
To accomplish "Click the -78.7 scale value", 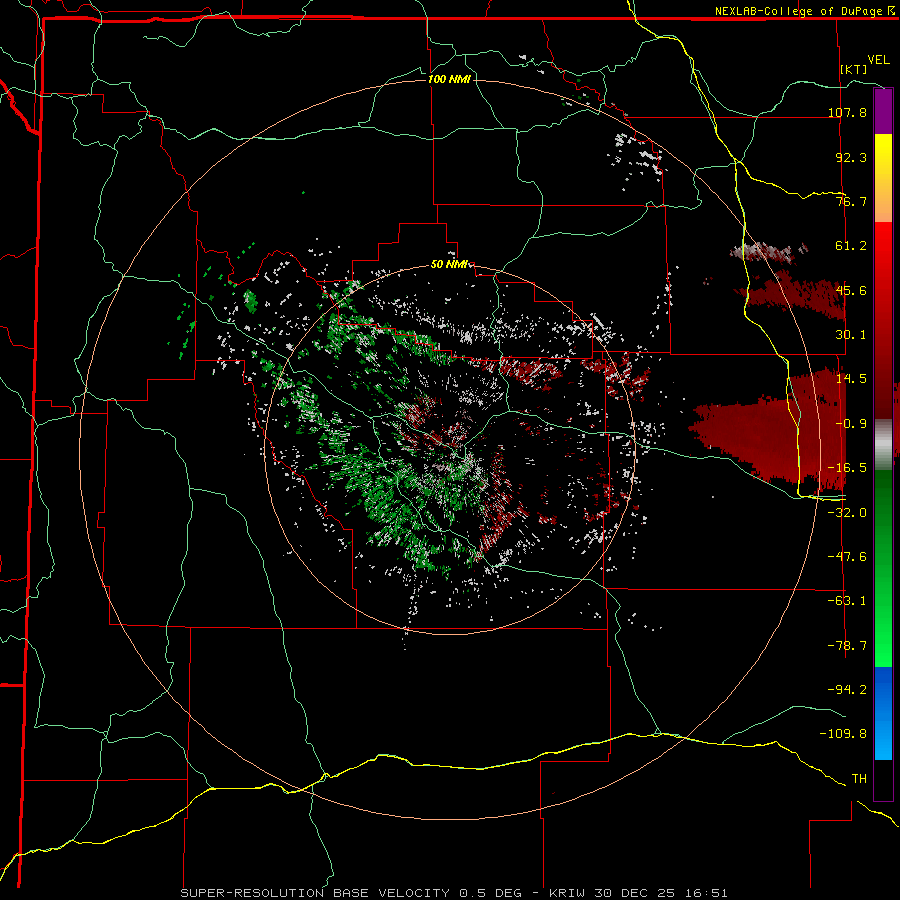I will pyautogui.click(x=847, y=645).
